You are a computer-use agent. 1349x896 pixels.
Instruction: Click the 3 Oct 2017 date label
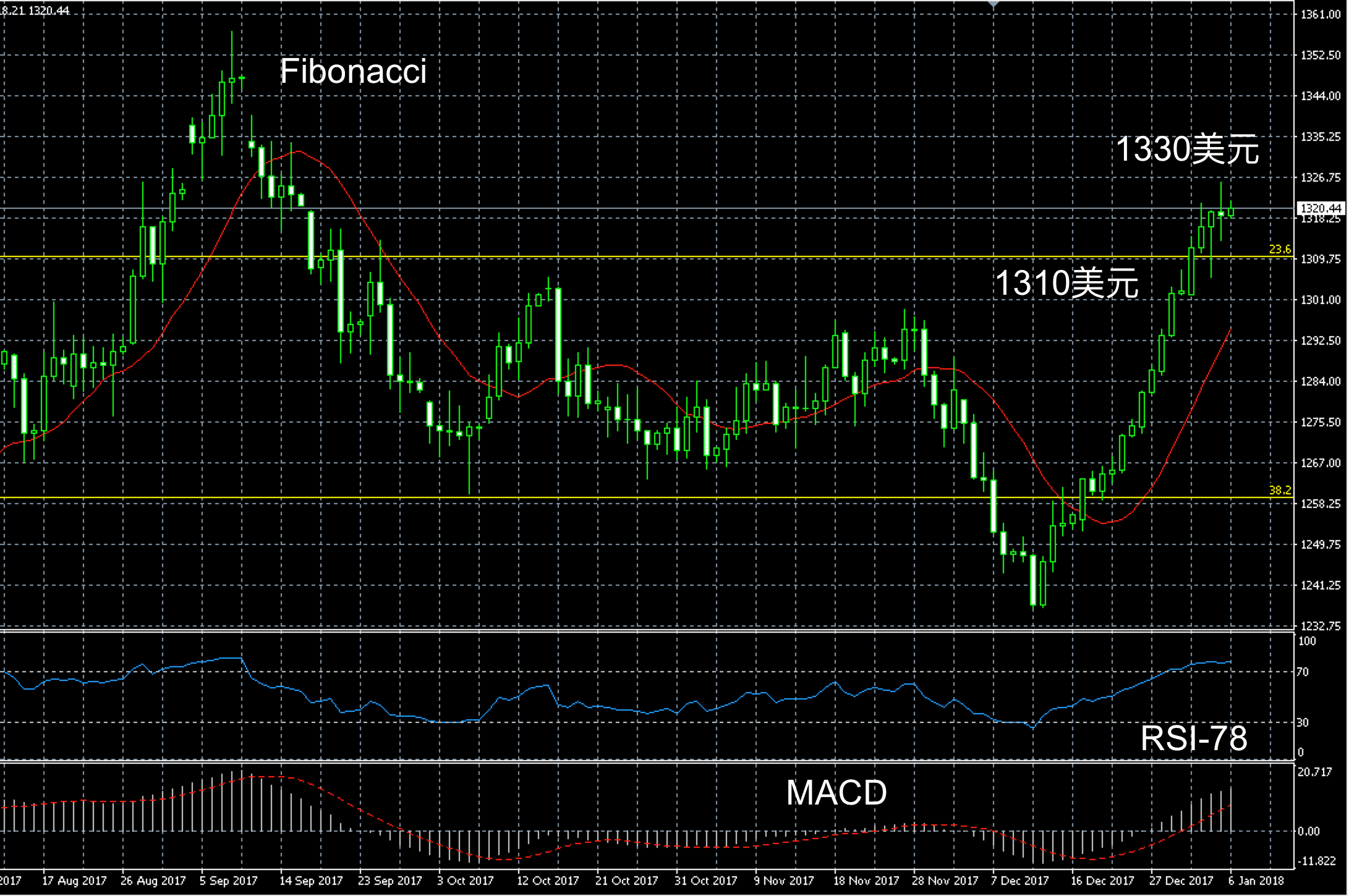click(x=466, y=881)
